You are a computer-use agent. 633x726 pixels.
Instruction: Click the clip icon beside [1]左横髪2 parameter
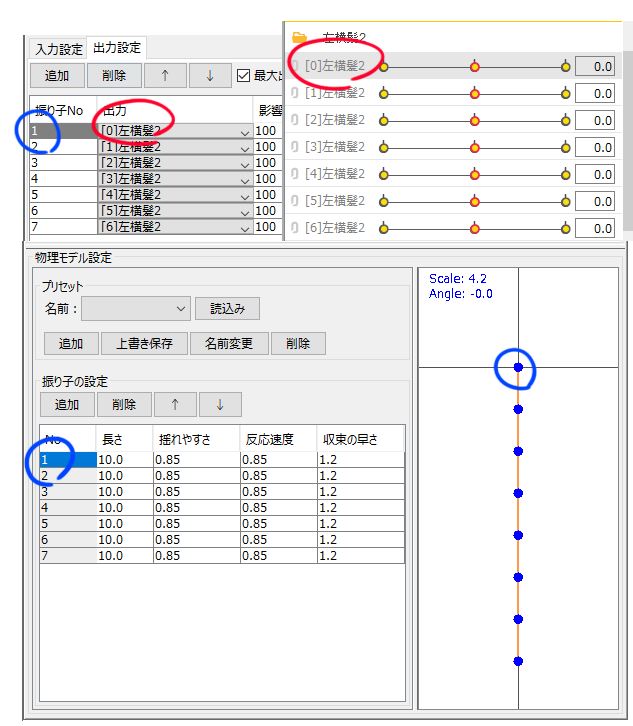pos(295,93)
